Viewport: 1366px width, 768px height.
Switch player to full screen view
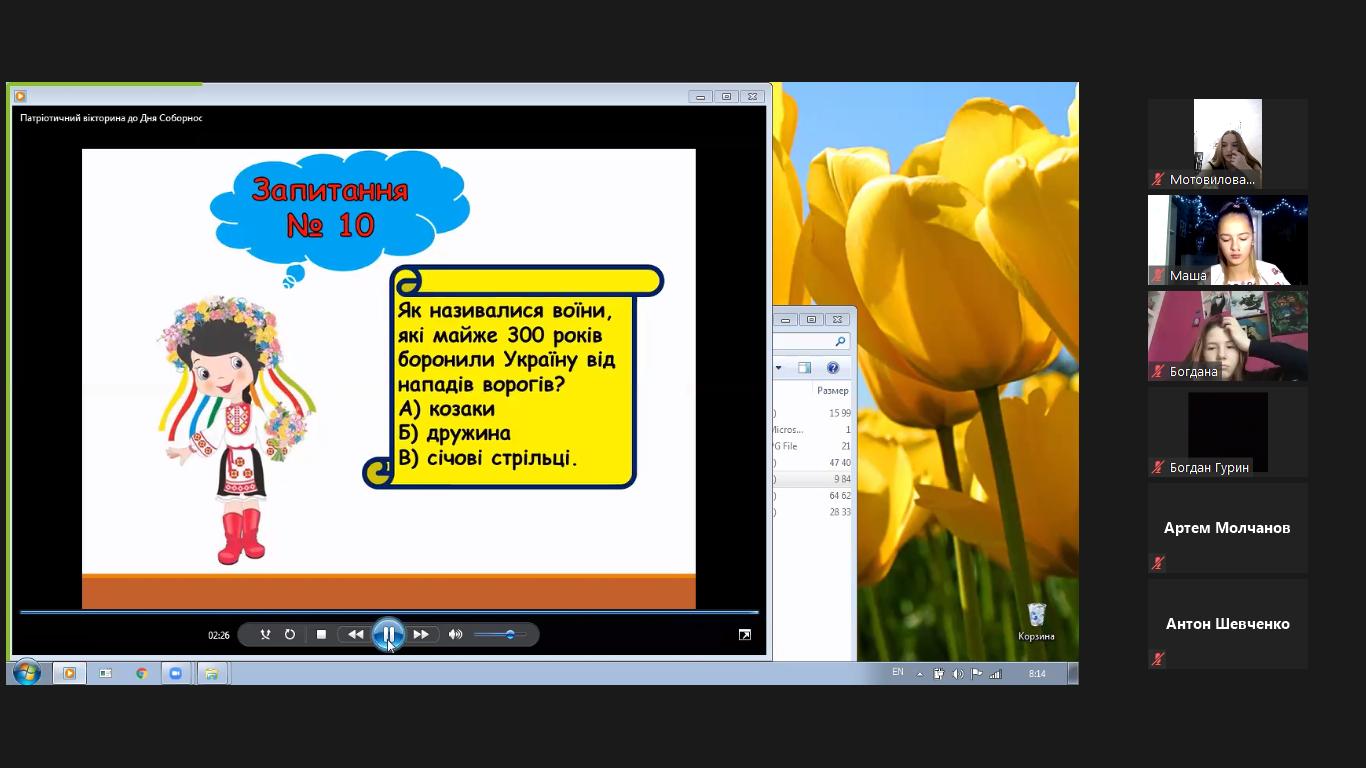tap(744, 634)
